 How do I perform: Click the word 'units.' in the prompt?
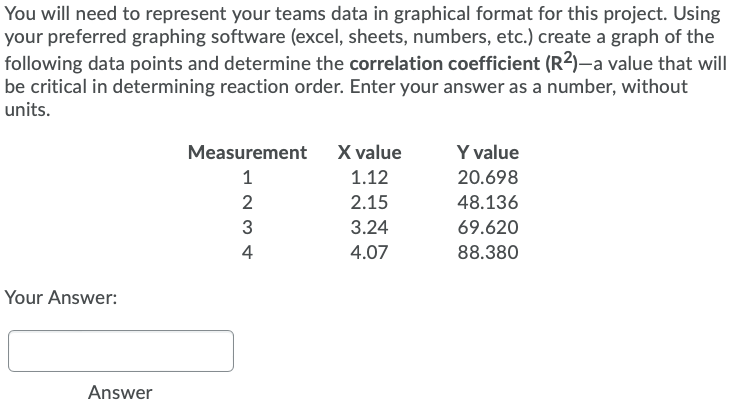pos(27,110)
